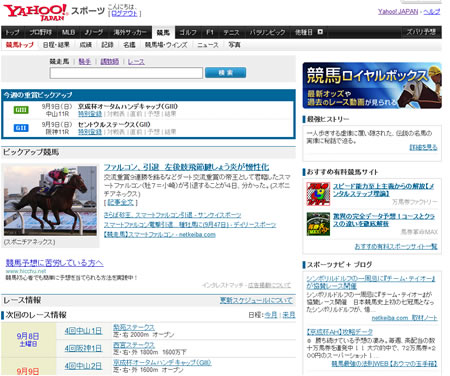Click the green GIII grade badge
This screenshot has height=376, width=450.
pos(21,110)
